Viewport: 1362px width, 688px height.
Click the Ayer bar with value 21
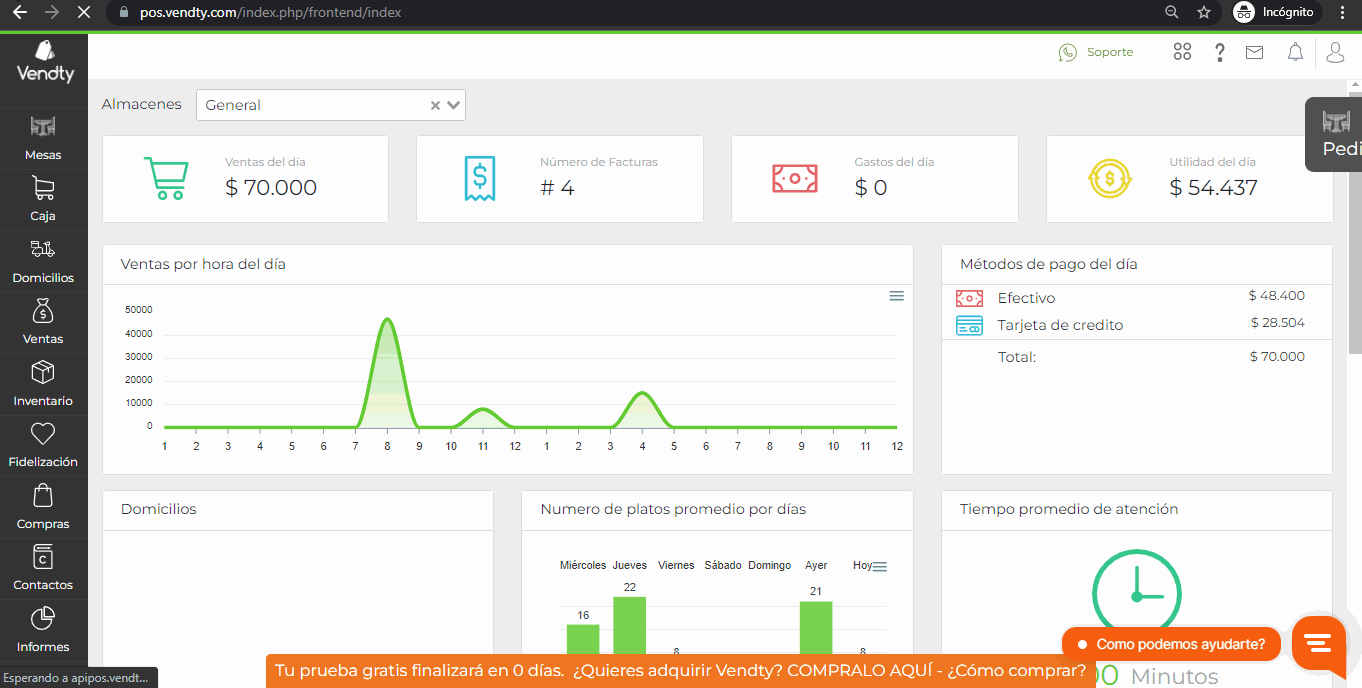click(x=816, y=627)
